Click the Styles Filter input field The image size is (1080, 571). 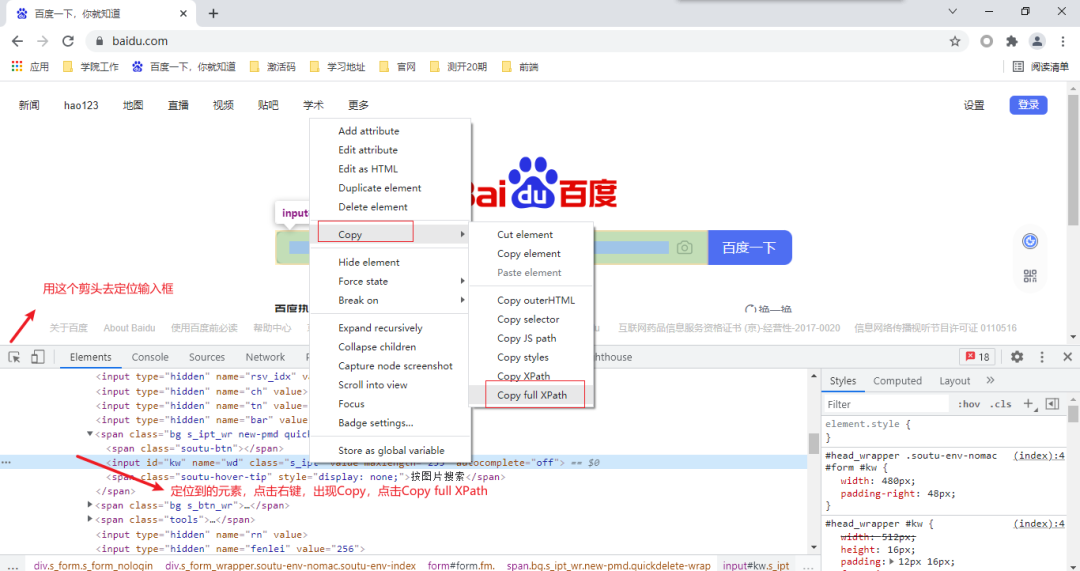[885, 404]
